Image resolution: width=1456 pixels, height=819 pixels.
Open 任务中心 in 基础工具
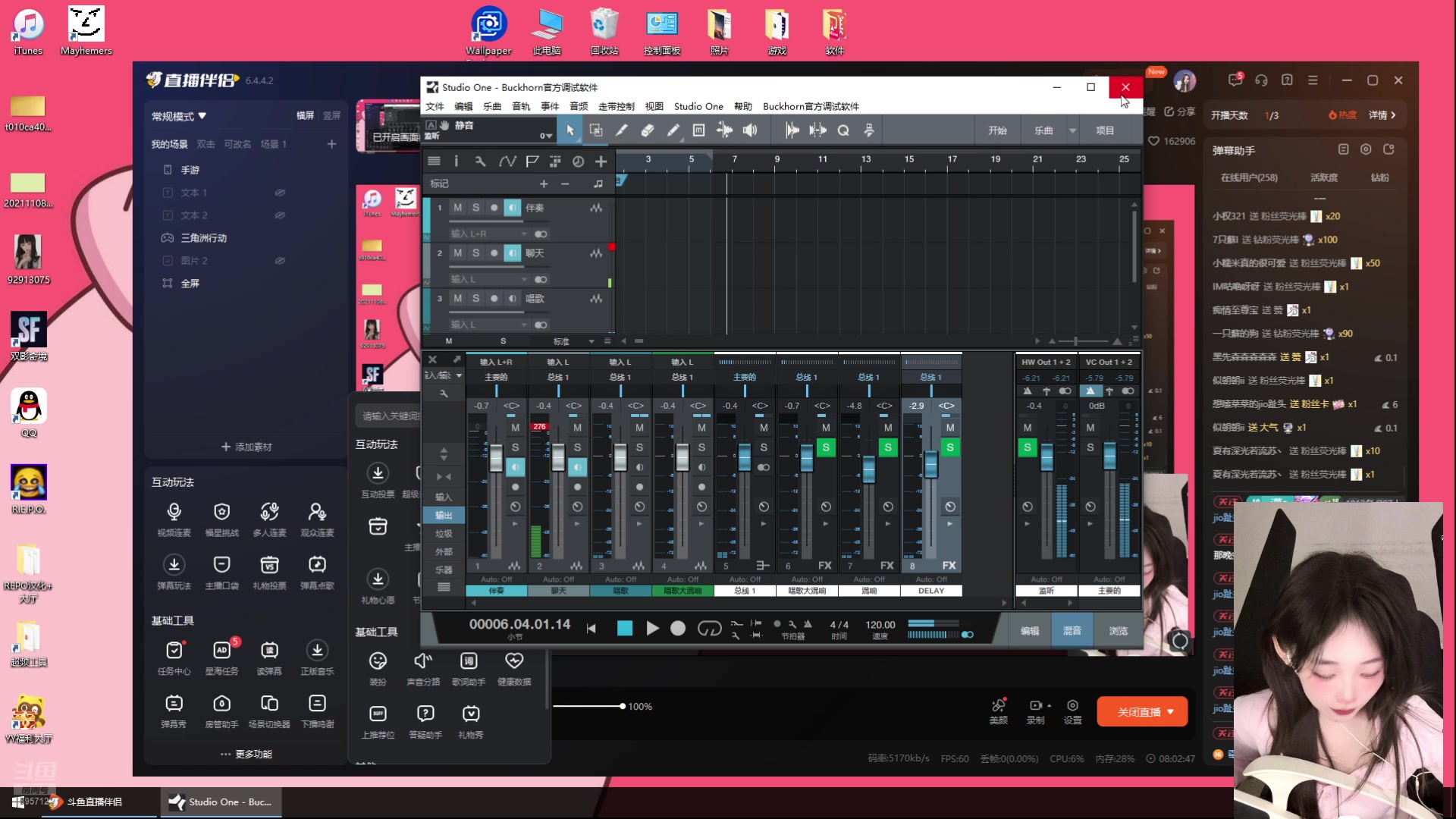click(x=174, y=657)
